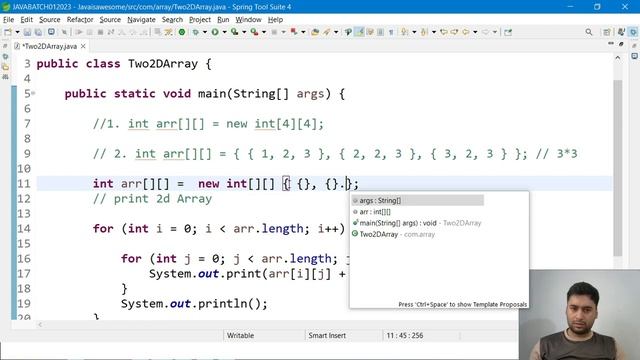
Task: Expand the Previous Annotation dropdown
Action: coord(433,32)
